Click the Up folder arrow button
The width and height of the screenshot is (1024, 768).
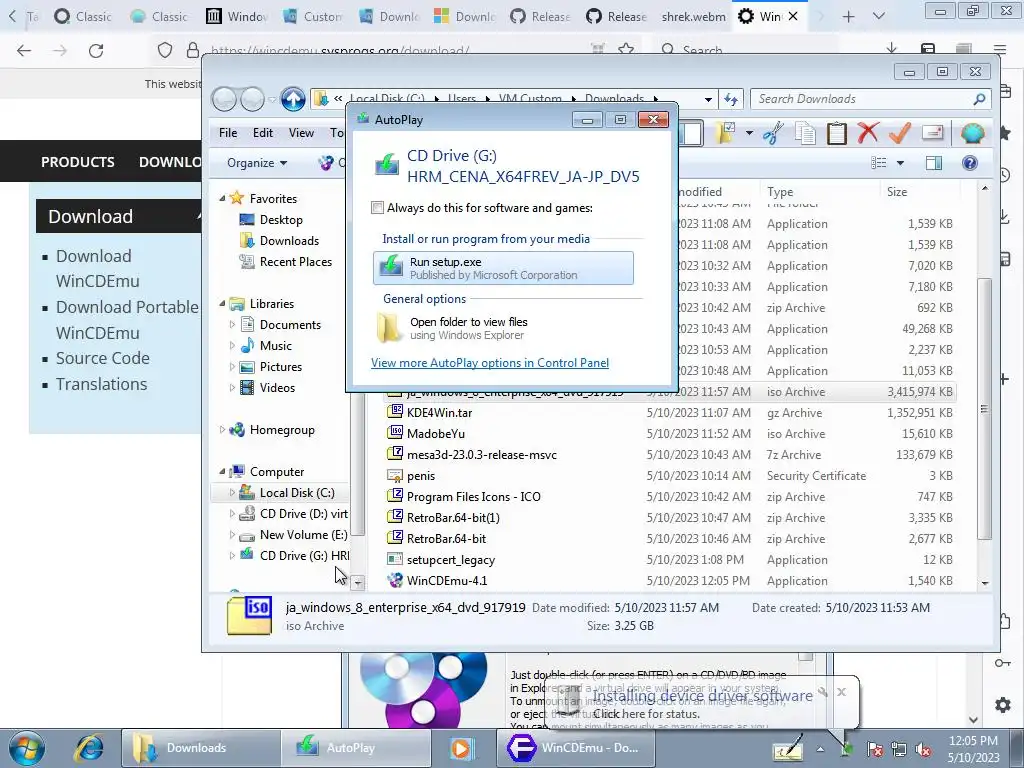point(293,99)
